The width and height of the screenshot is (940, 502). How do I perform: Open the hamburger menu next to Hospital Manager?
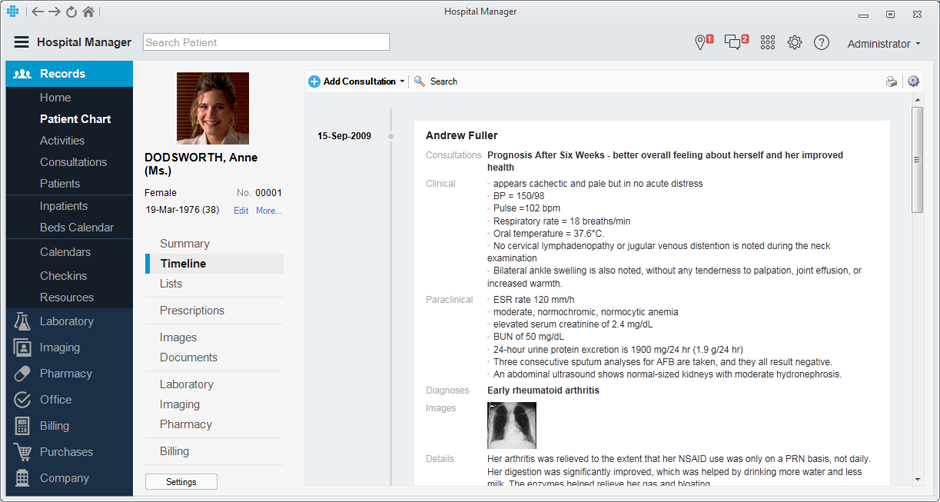point(22,42)
